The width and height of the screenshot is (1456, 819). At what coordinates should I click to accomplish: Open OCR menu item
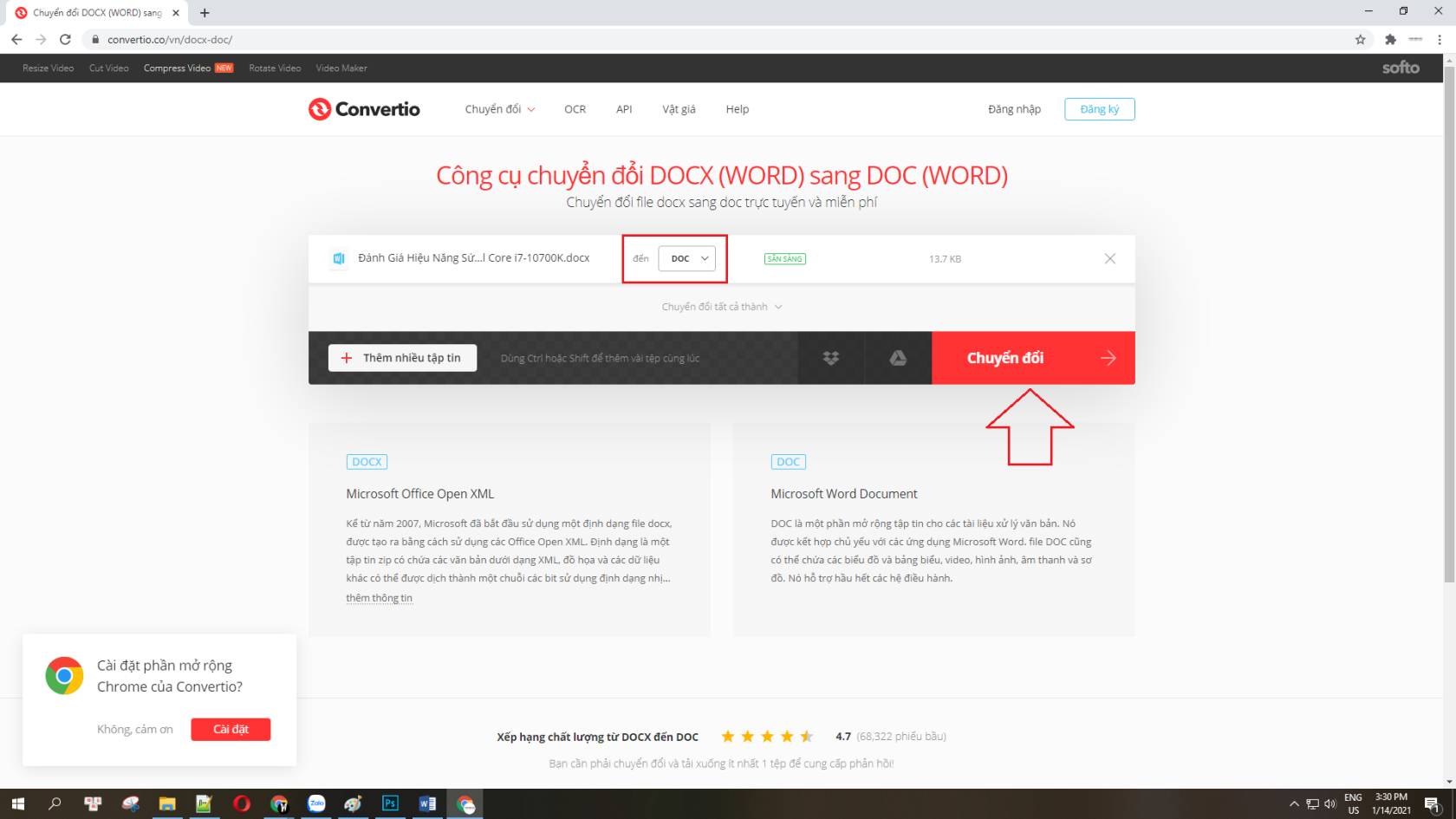(x=575, y=109)
